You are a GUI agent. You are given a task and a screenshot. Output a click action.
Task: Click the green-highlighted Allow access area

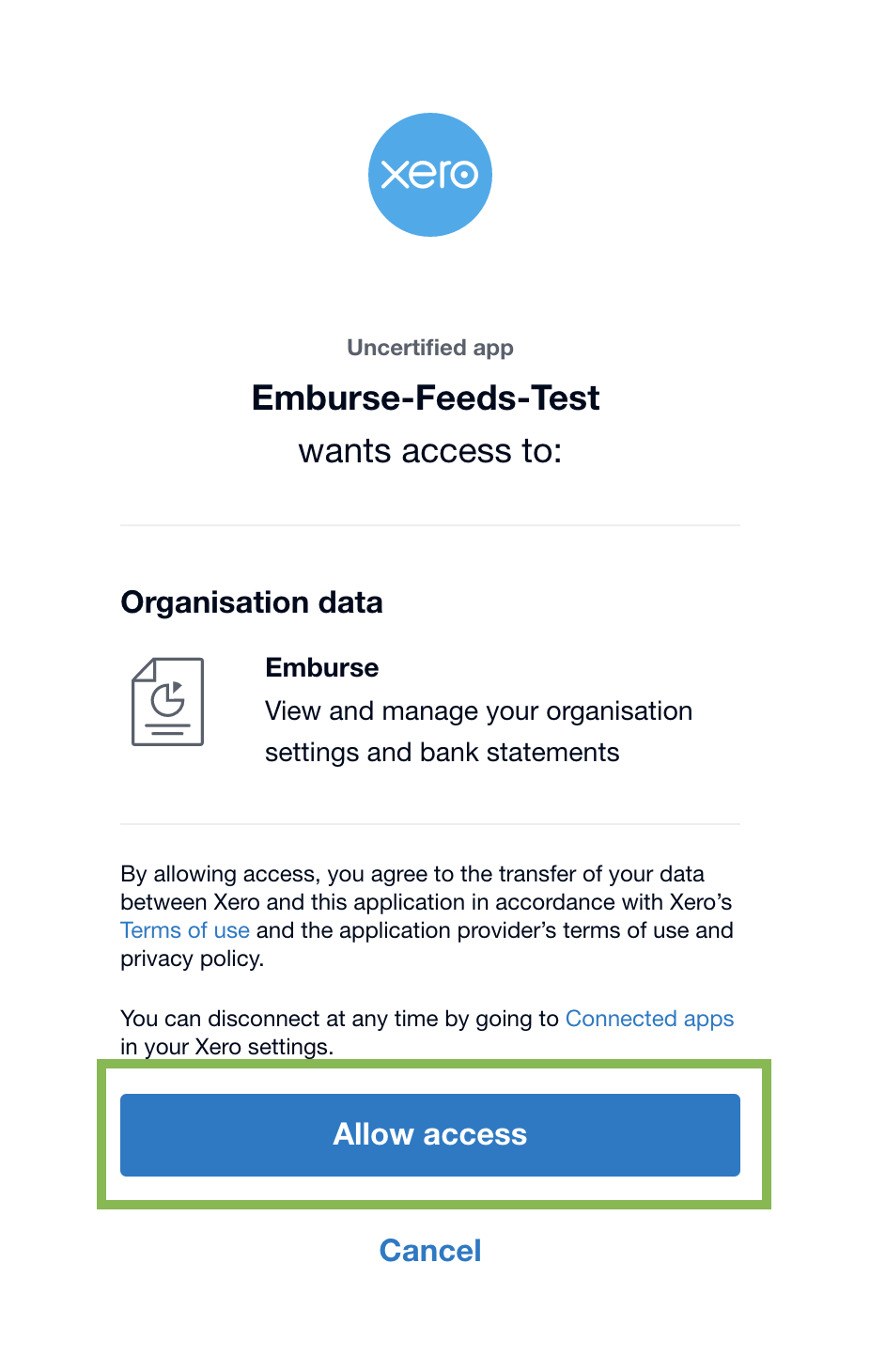pyautogui.click(x=430, y=1134)
